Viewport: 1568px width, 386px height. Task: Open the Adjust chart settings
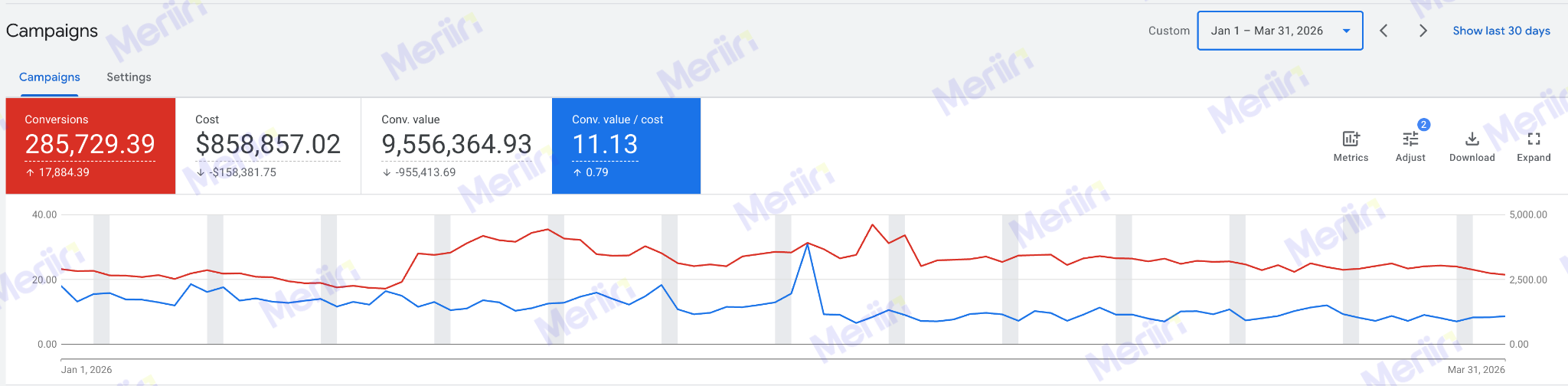pyautogui.click(x=1410, y=146)
